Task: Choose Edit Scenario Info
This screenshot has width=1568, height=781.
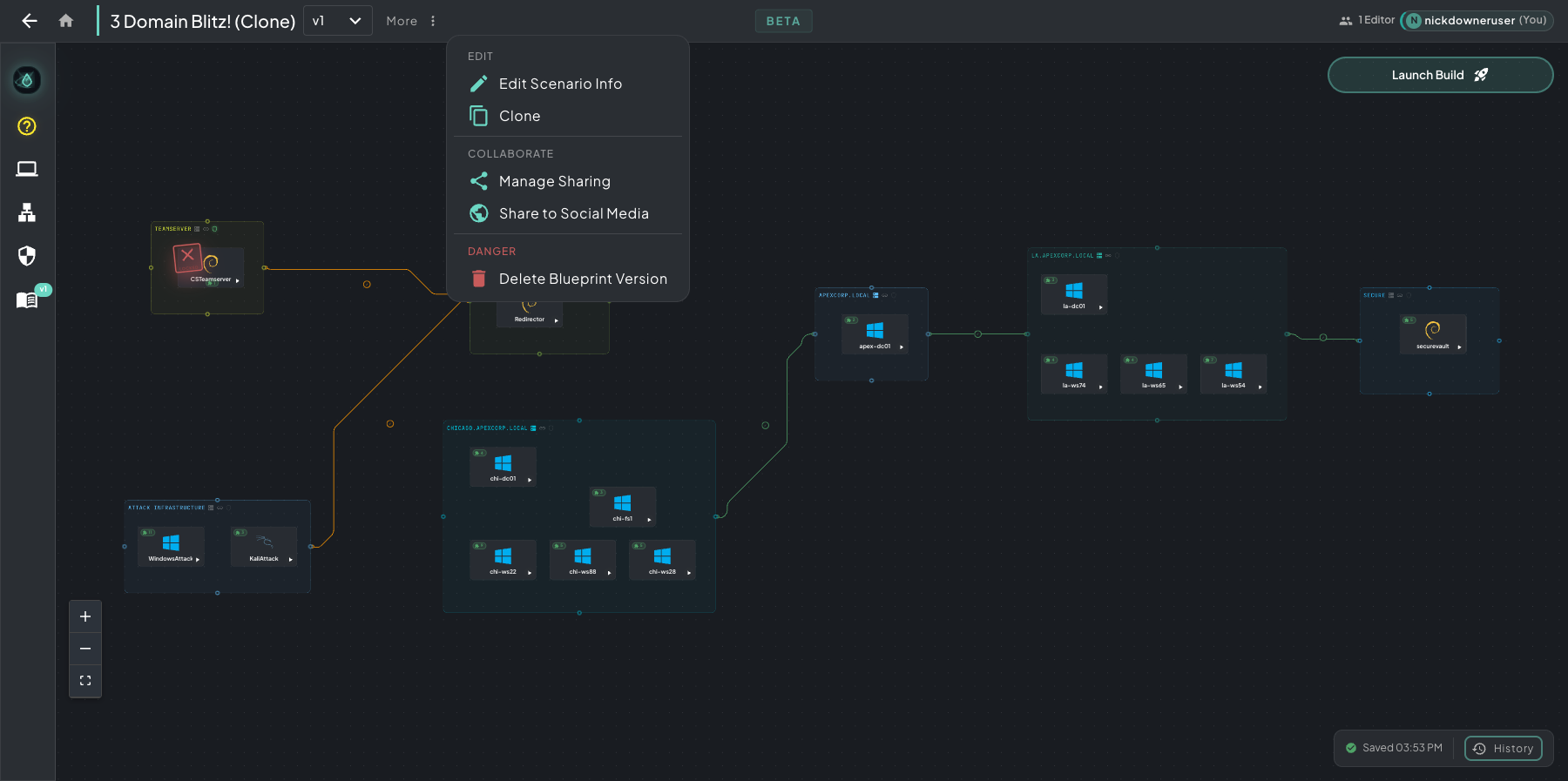Action: (x=568, y=84)
